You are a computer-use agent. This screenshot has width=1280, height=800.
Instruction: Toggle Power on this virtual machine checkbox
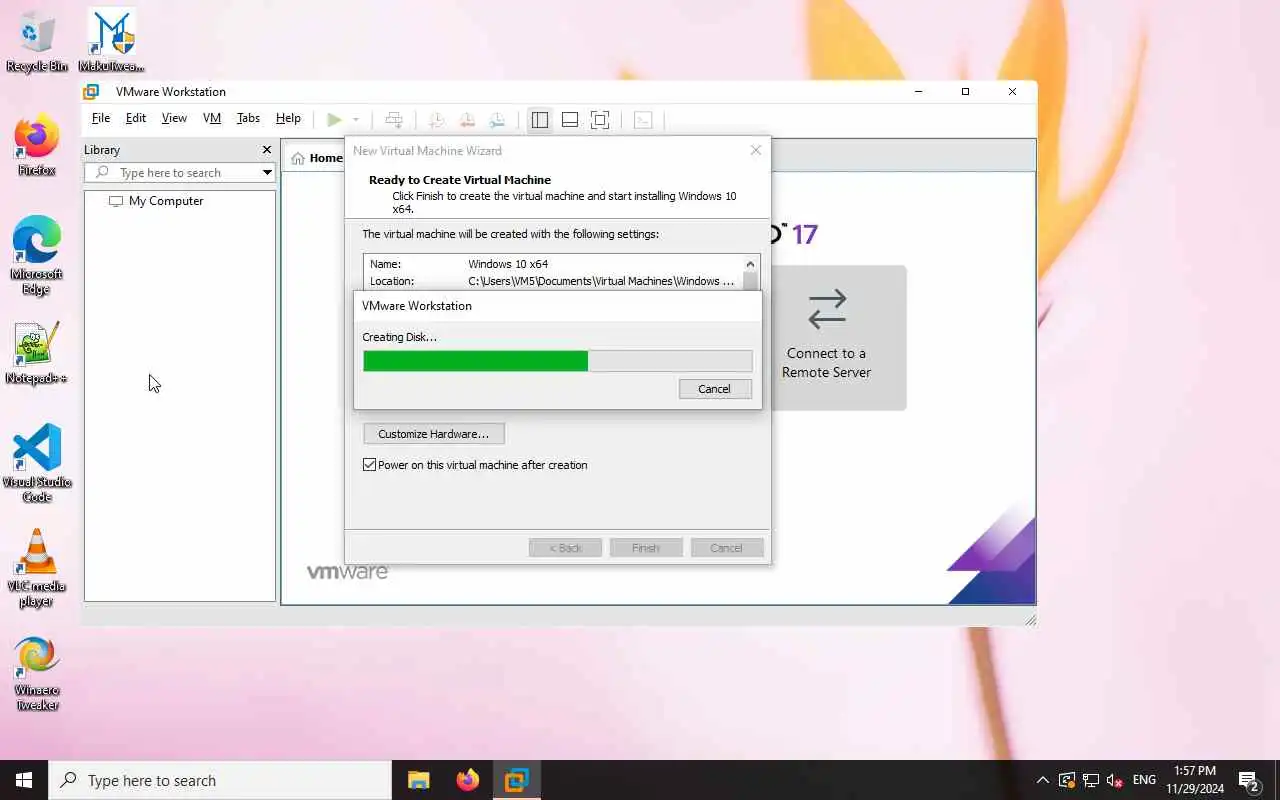pos(370,465)
